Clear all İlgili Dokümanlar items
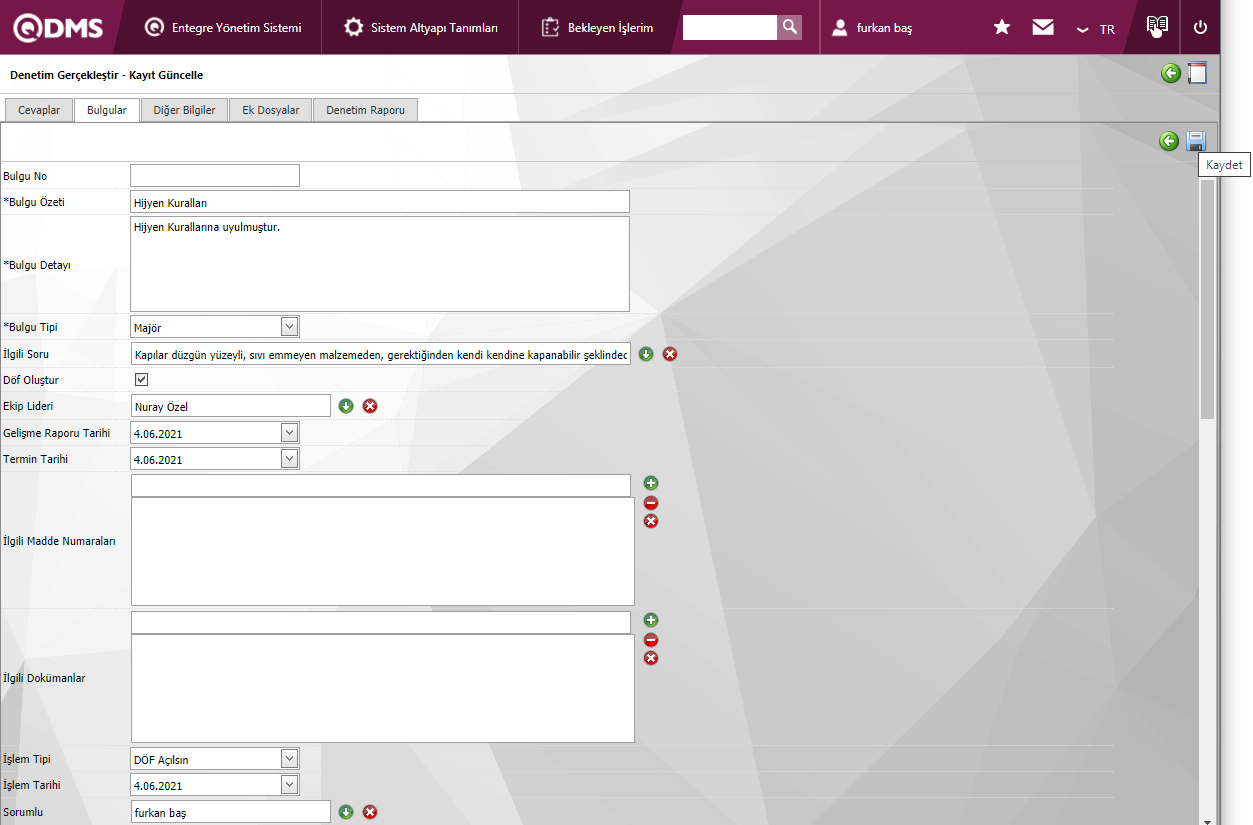 coord(651,658)
